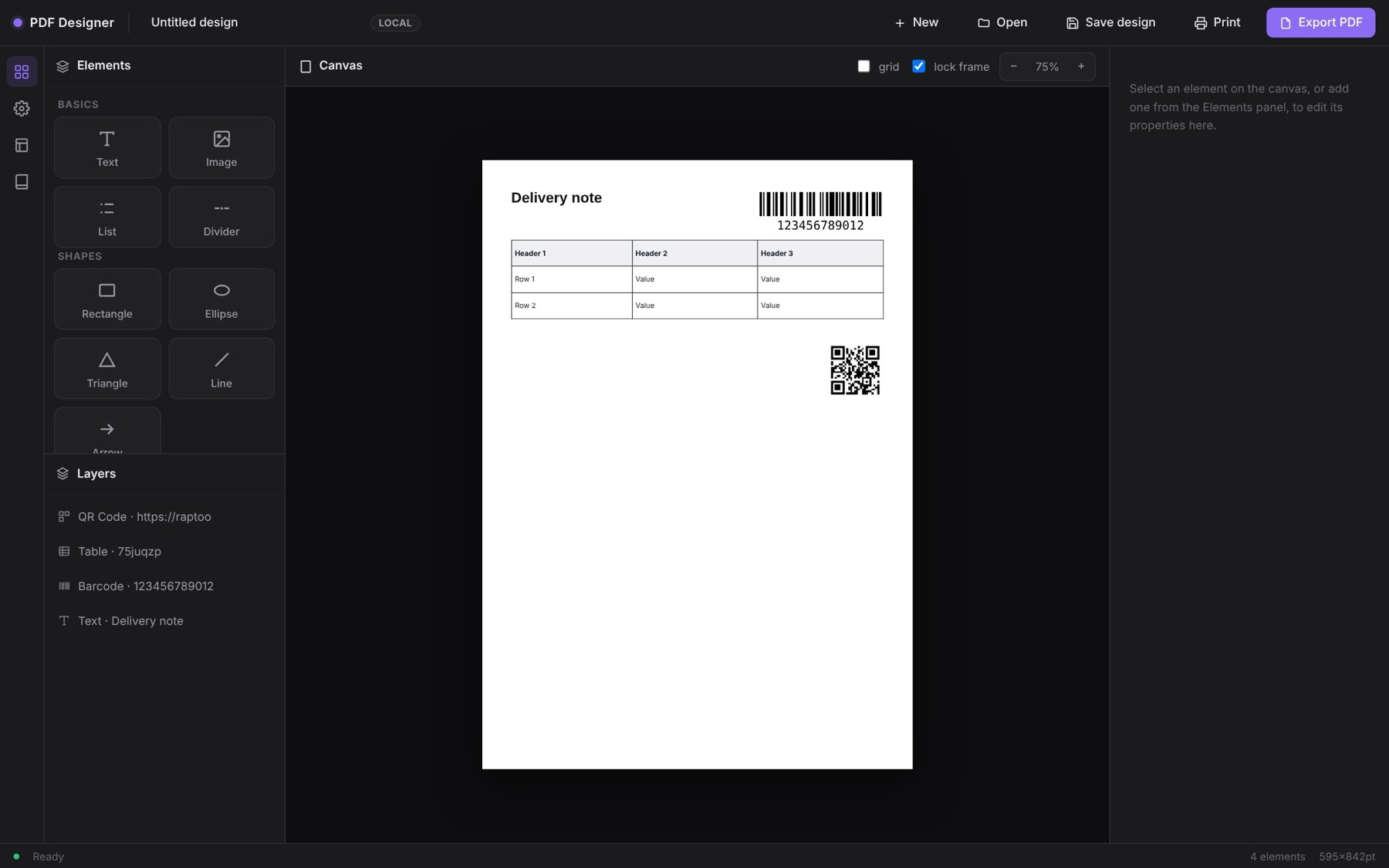The height and width of the screenshot is (868, 1389).
Task: Select the QR code on the canvas
Action: pyautogui.click(x=855, y=370)
